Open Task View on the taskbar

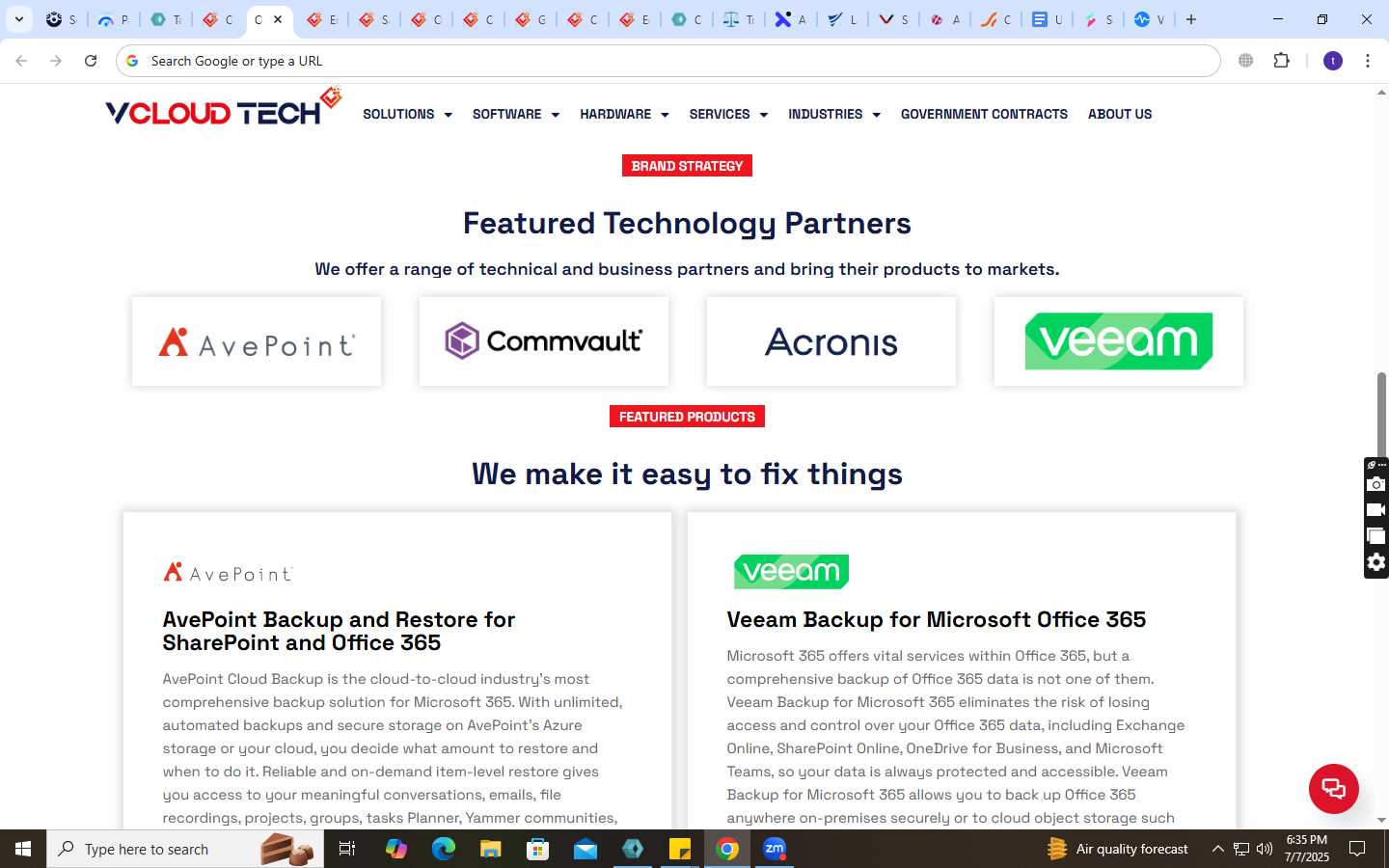347,849
